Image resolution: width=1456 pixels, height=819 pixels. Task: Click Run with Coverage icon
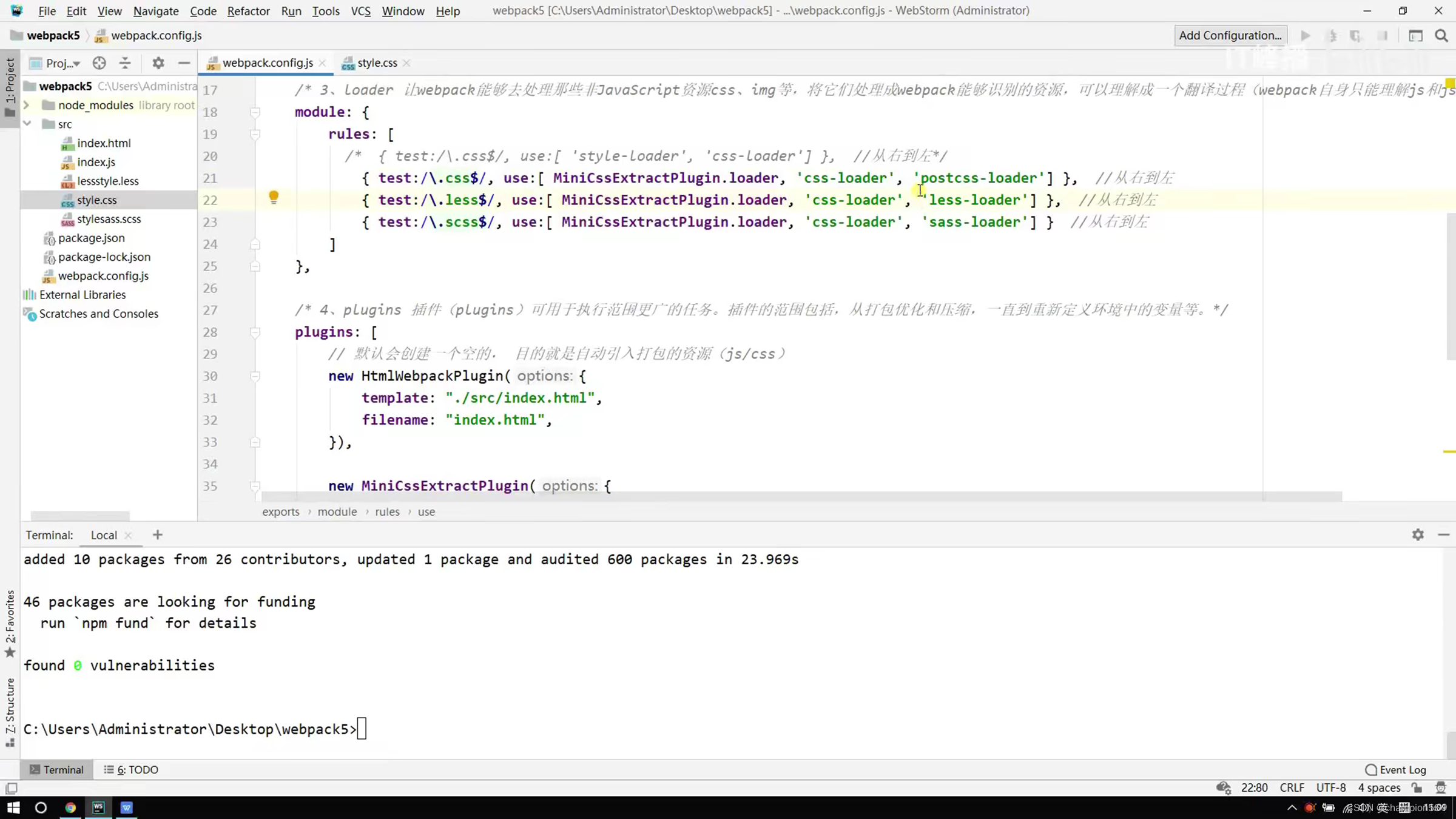coord(1355,36)
